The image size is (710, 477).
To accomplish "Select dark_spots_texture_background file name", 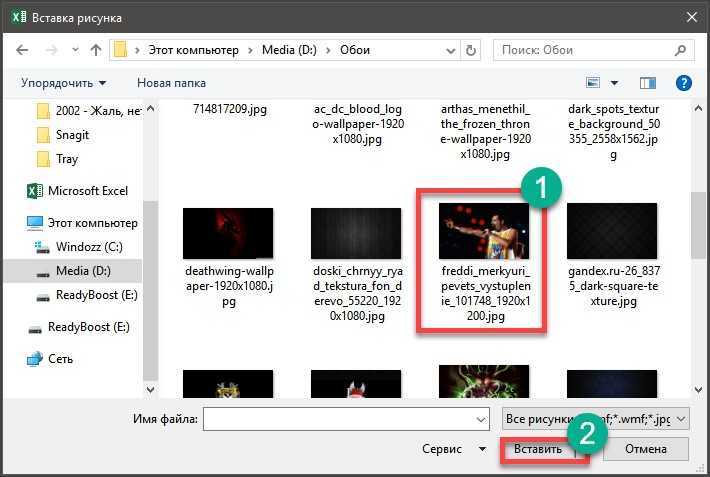I will click(614, 131).
